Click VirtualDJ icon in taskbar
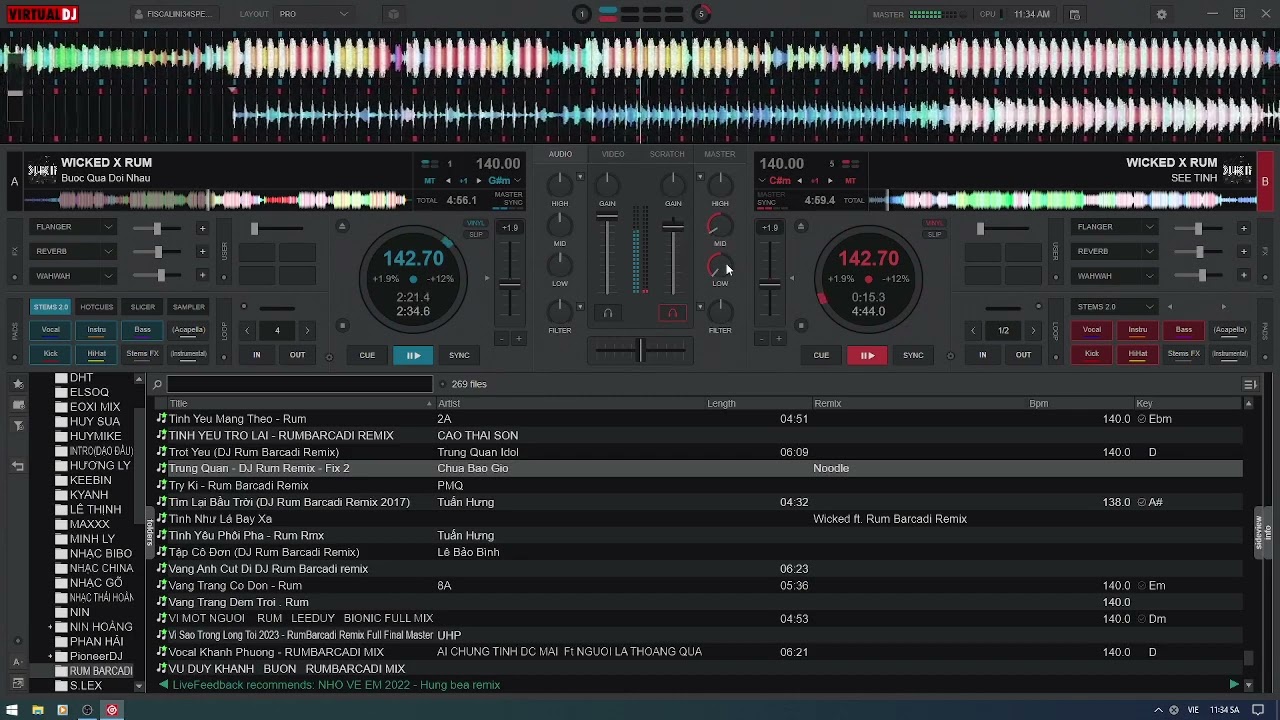 [x=112, y=710]
